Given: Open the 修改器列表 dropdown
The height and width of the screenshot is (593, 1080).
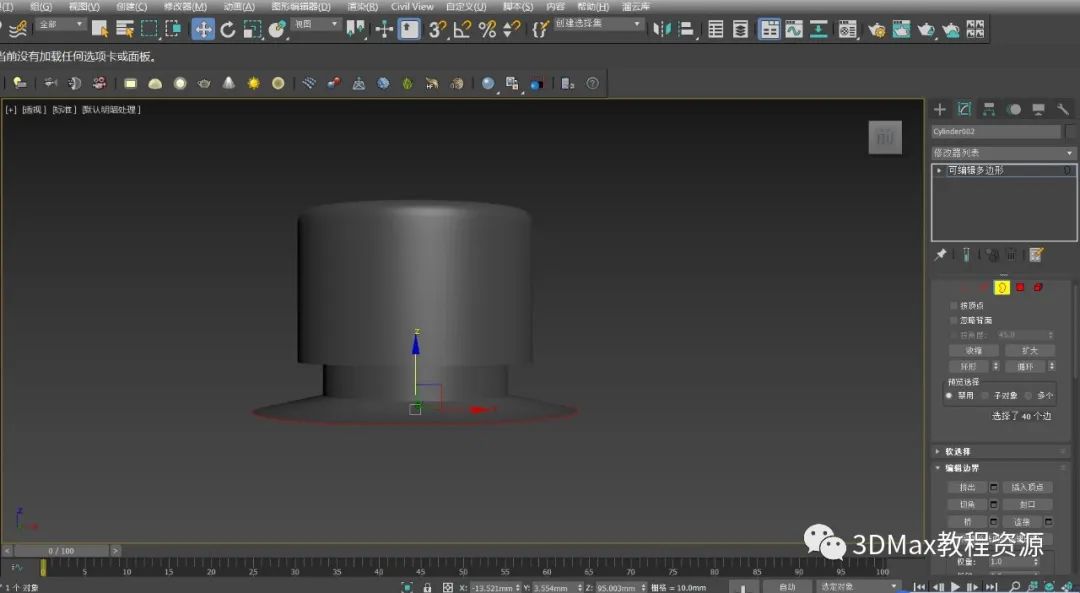Looking at the screenshot, I should [1002, 153].
